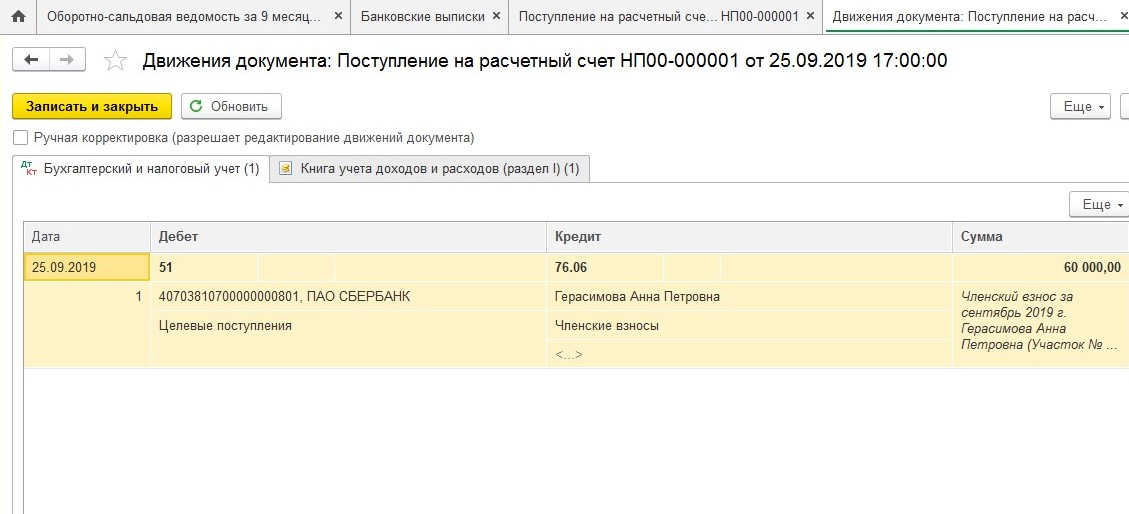
Task: Close the Движения документа tab
Action: tap(1120, 17)
